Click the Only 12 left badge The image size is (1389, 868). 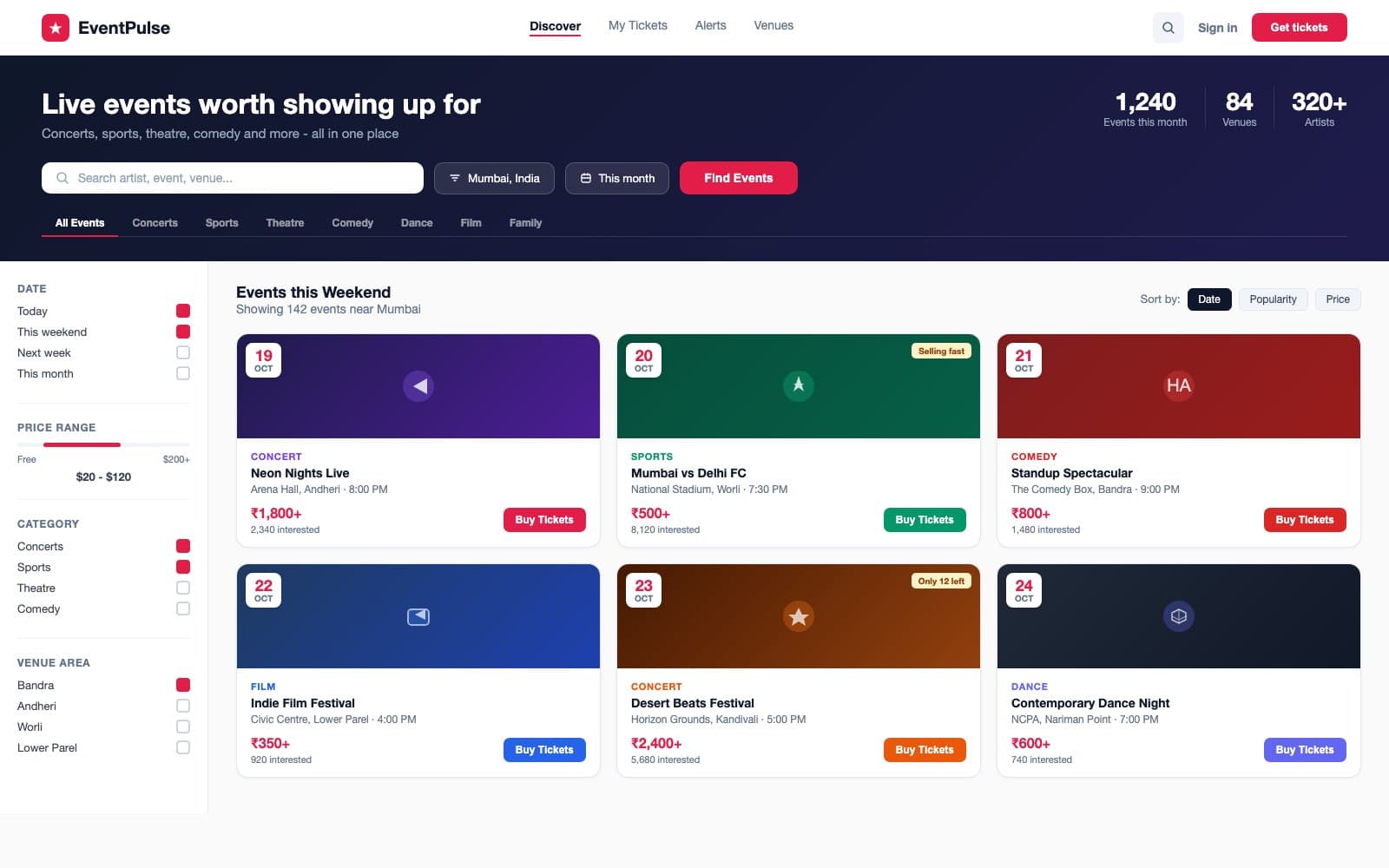941,582
